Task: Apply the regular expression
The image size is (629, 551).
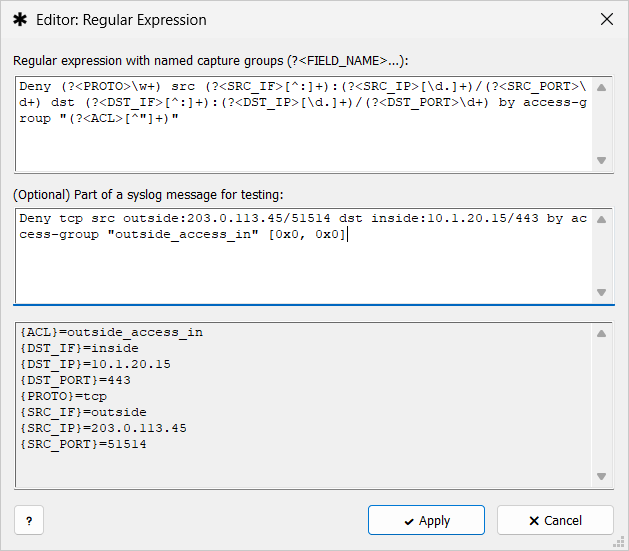Action: tap(426, 520)
